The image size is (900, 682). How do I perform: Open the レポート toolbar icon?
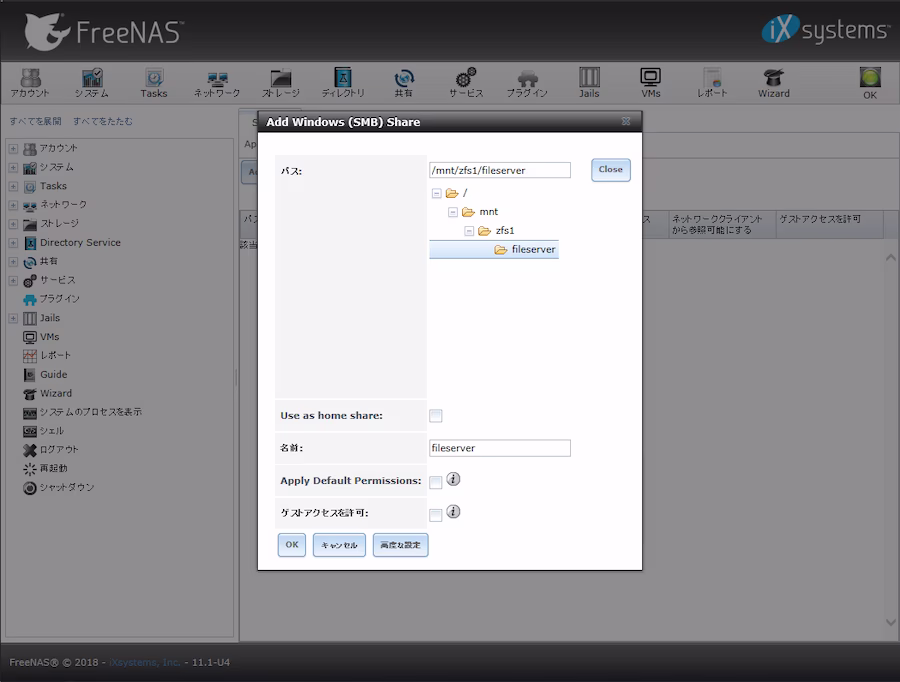tap(712, 83)
